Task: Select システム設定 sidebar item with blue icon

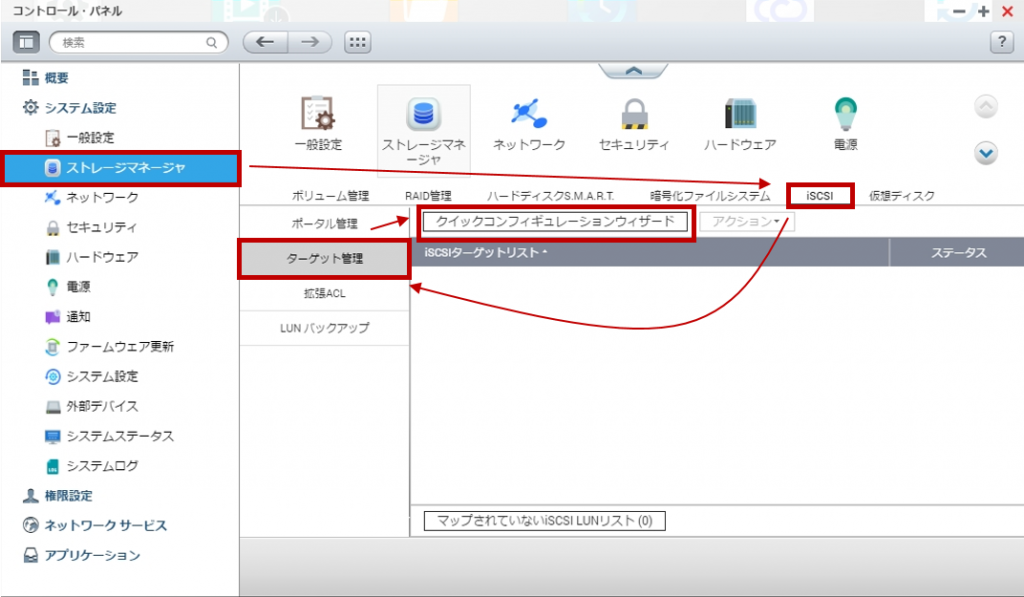Action: [91, 376]
